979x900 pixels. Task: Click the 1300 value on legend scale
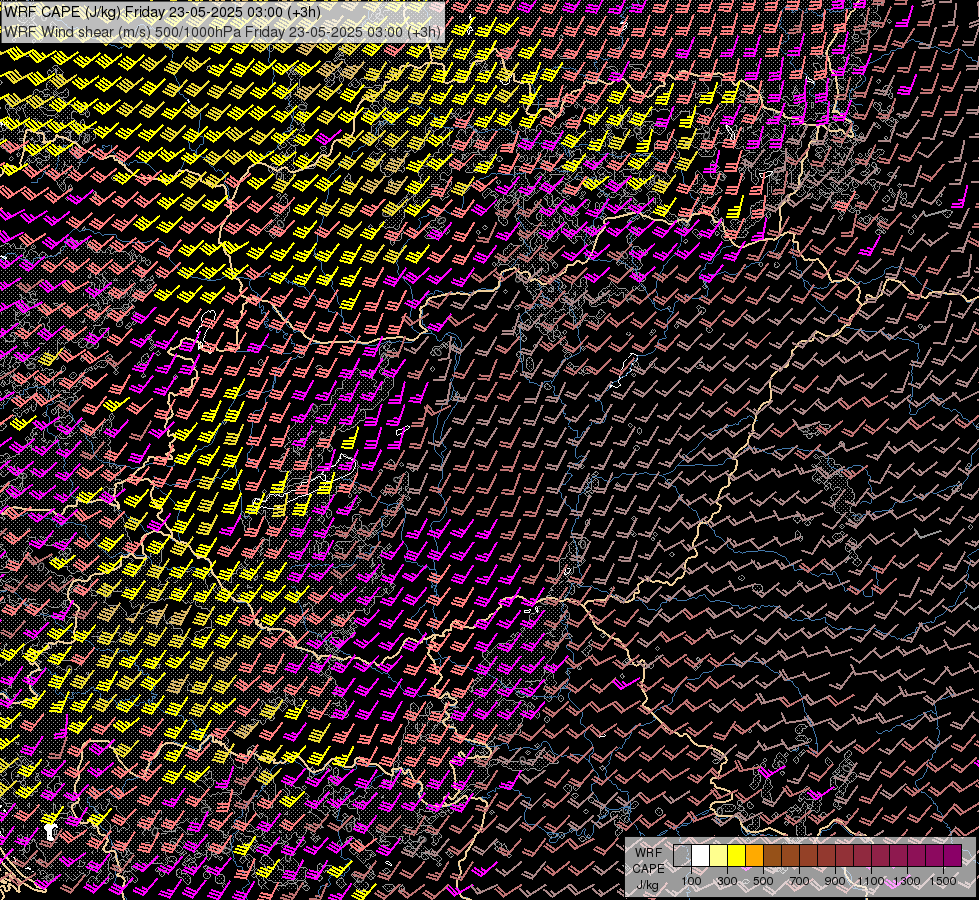click(x=907, y=881)
